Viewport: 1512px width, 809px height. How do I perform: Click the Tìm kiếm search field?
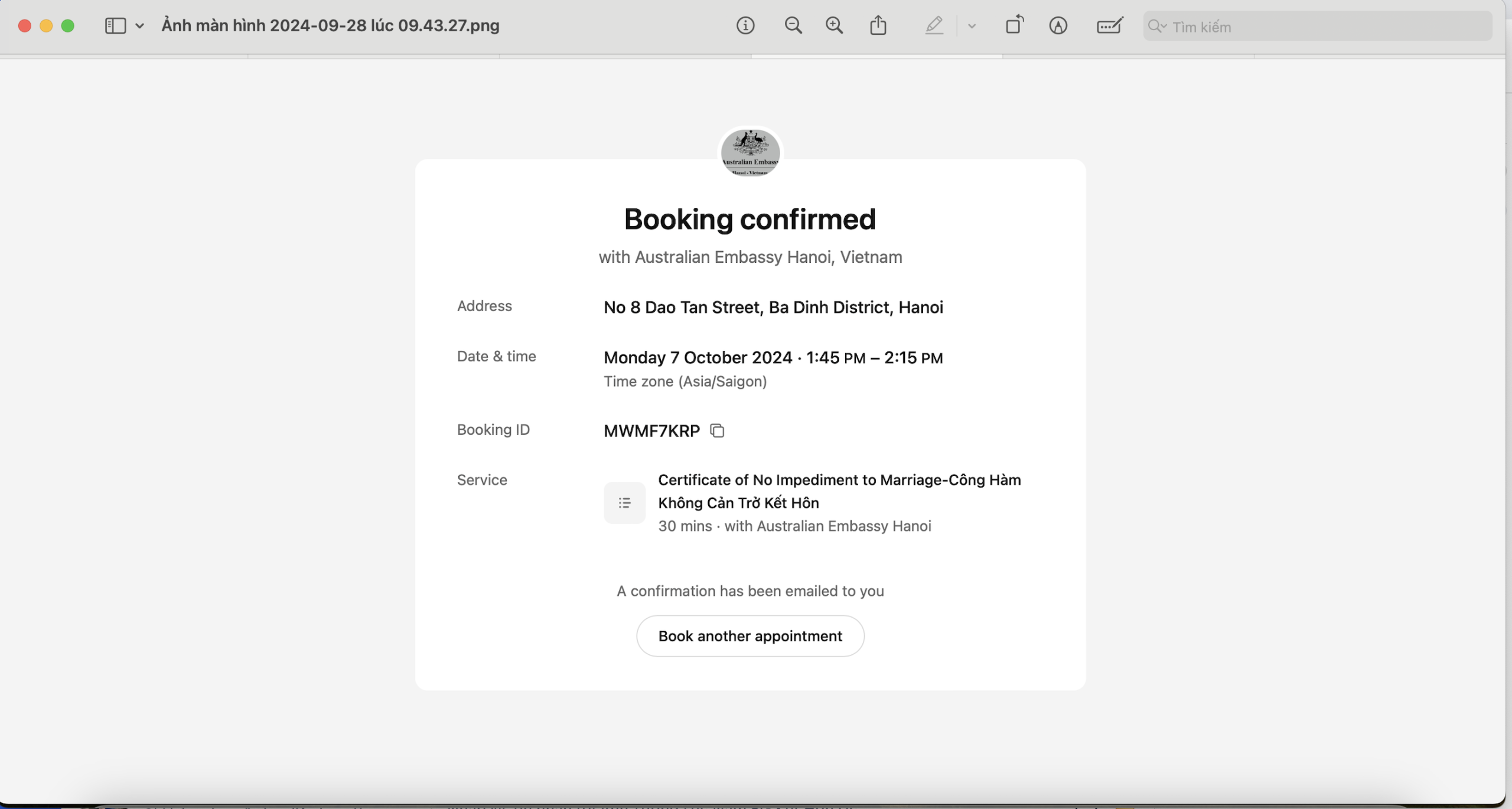1317,27
